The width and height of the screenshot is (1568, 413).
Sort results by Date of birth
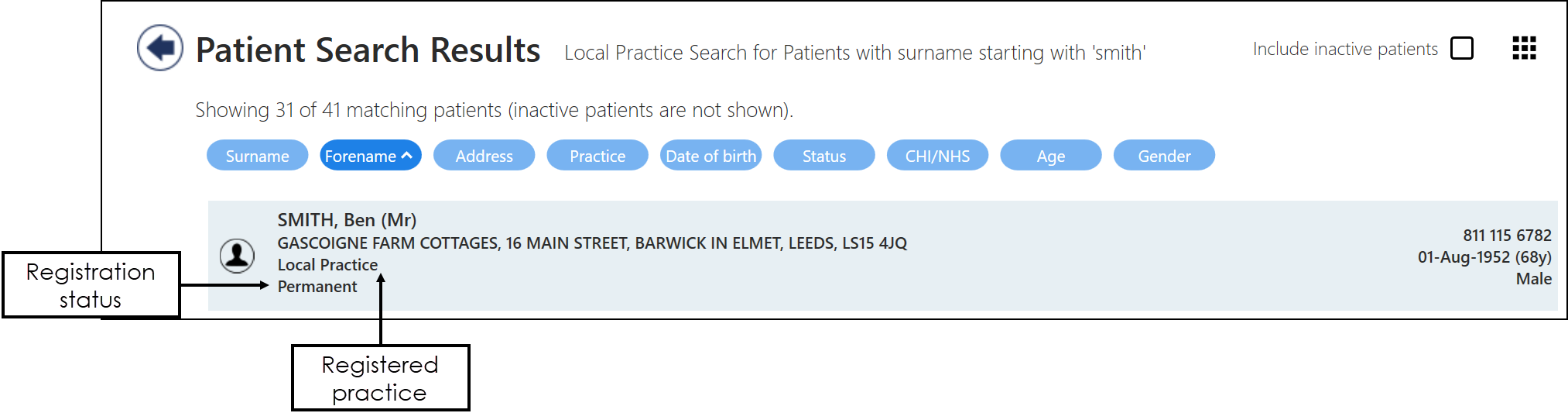[x=710, y=156]
